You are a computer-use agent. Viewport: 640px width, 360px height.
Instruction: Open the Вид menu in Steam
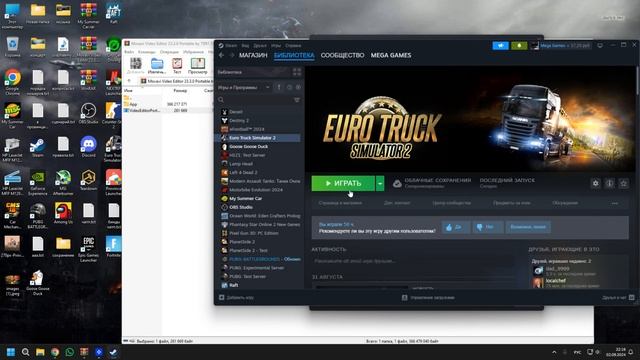pyautogui.click(x=245, y=45)
